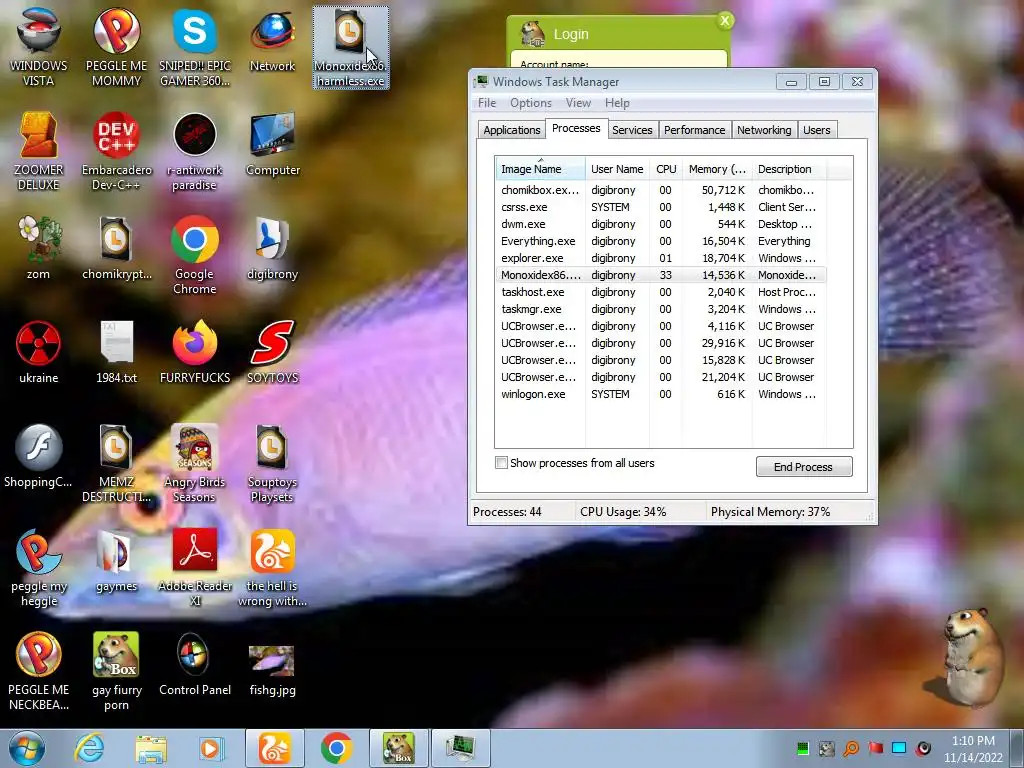
Task: Select the Control Panel desktop icon
Action: (x=195, y=664)
